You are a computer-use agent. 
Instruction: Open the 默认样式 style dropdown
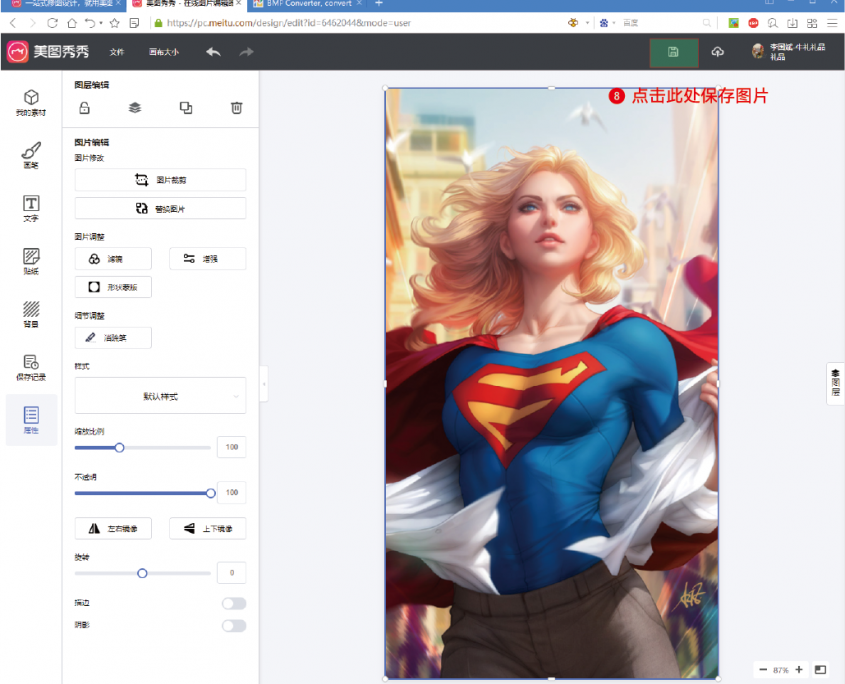point(160,396)
